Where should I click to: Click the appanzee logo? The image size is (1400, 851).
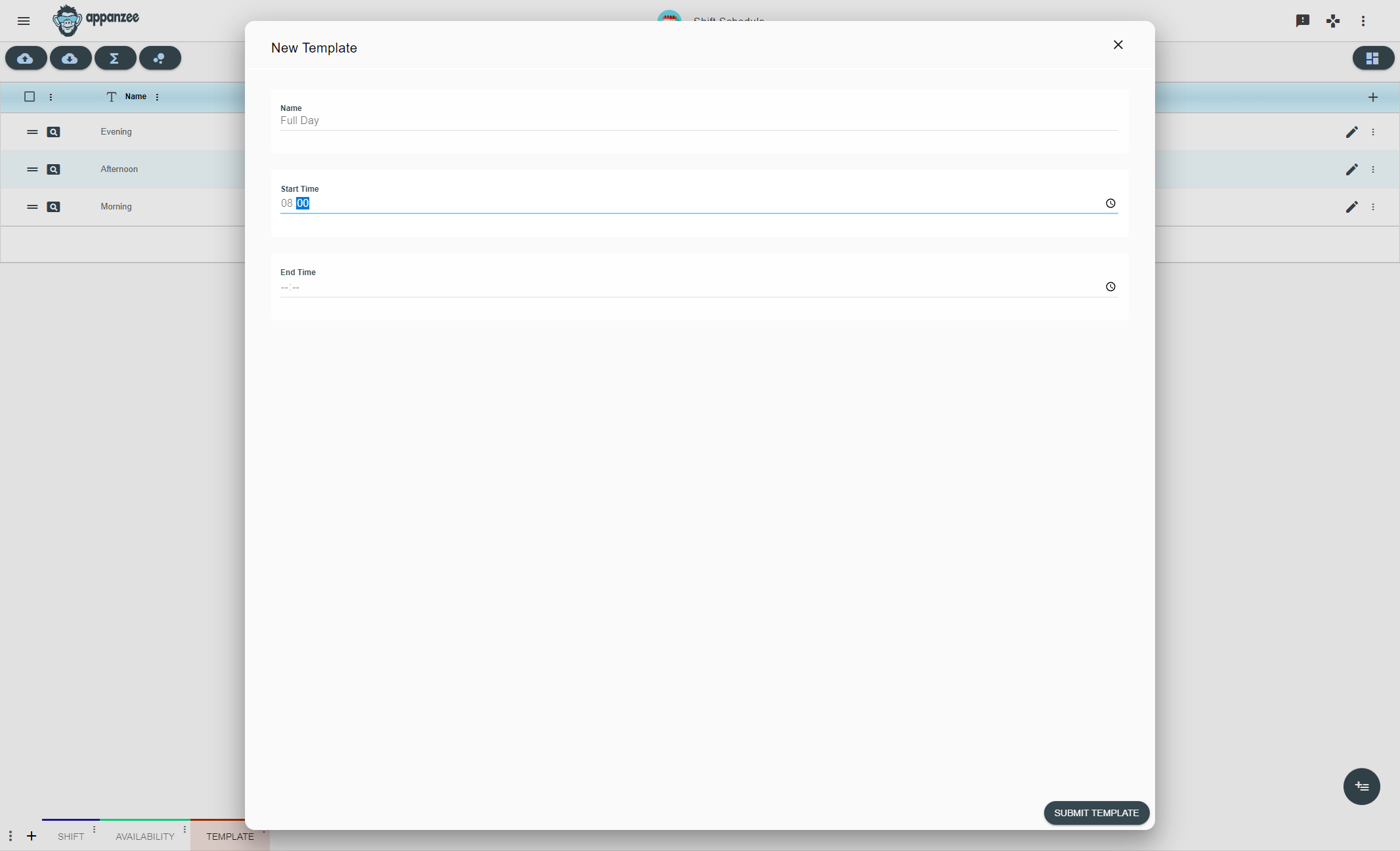click(x=96, y=20)
